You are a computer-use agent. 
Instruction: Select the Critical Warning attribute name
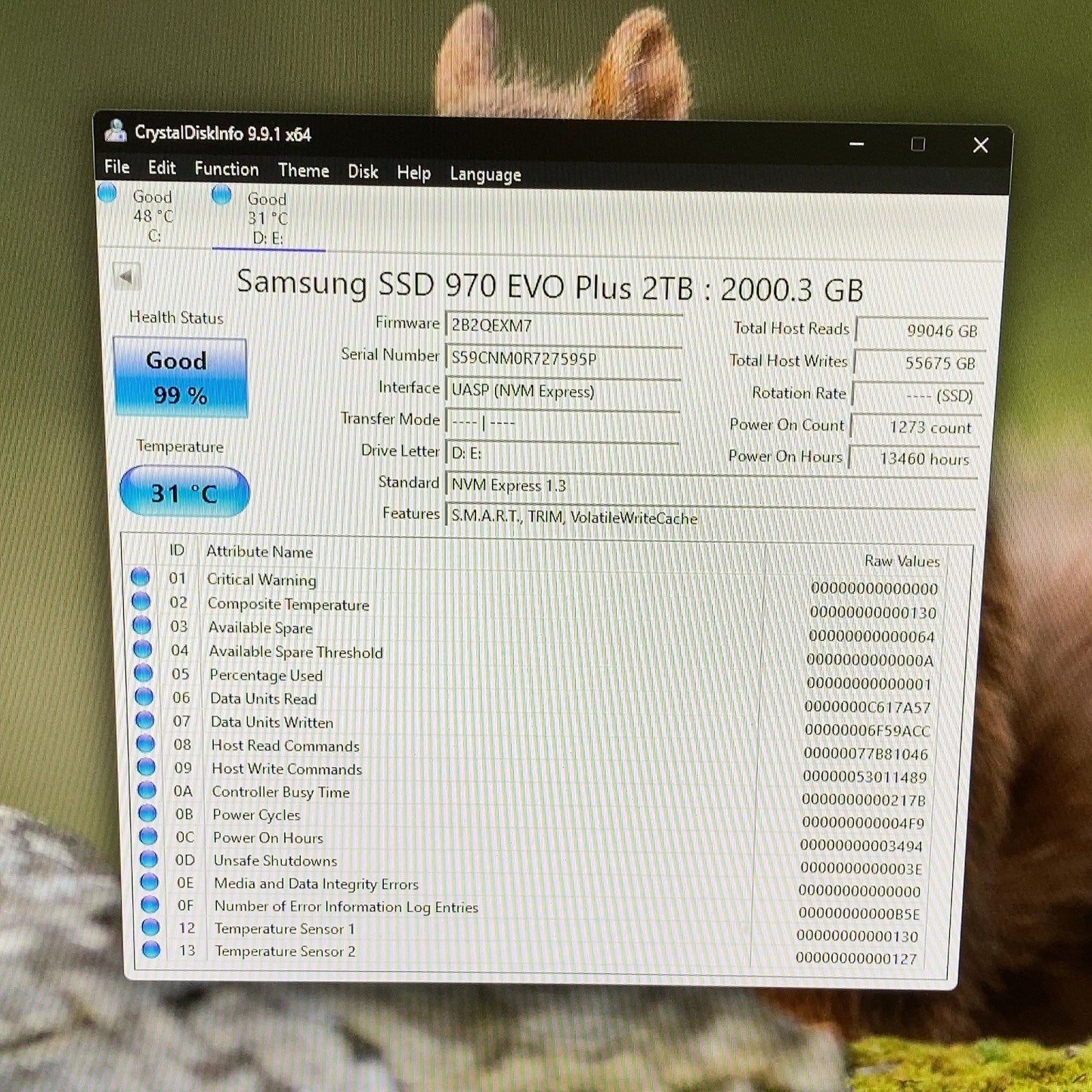click(x=261, y=580)
